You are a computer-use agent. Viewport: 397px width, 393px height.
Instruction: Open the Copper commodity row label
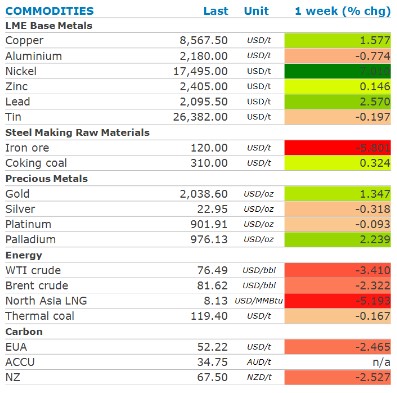pyautogui.click(x=24, y=40)
